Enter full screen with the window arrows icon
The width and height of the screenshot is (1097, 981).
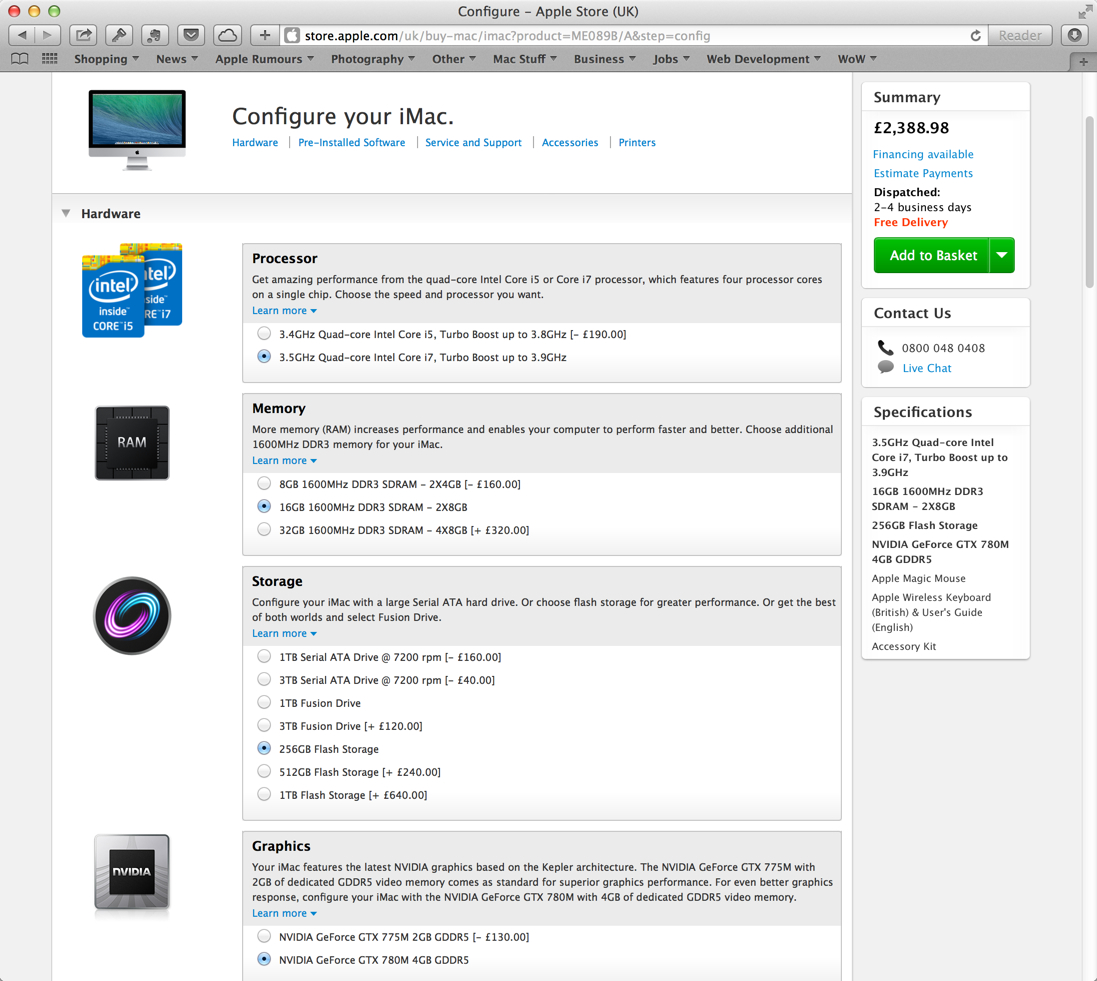pyautogui.click(x=1084, y=11)
